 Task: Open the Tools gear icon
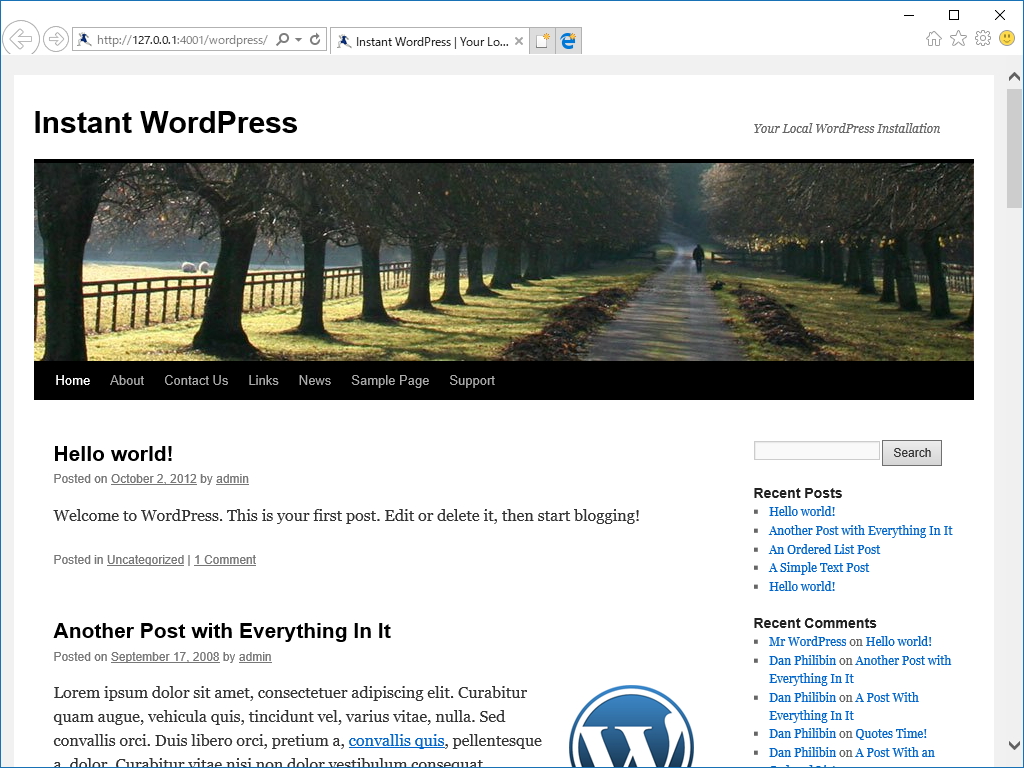click(x=982, y=36)
